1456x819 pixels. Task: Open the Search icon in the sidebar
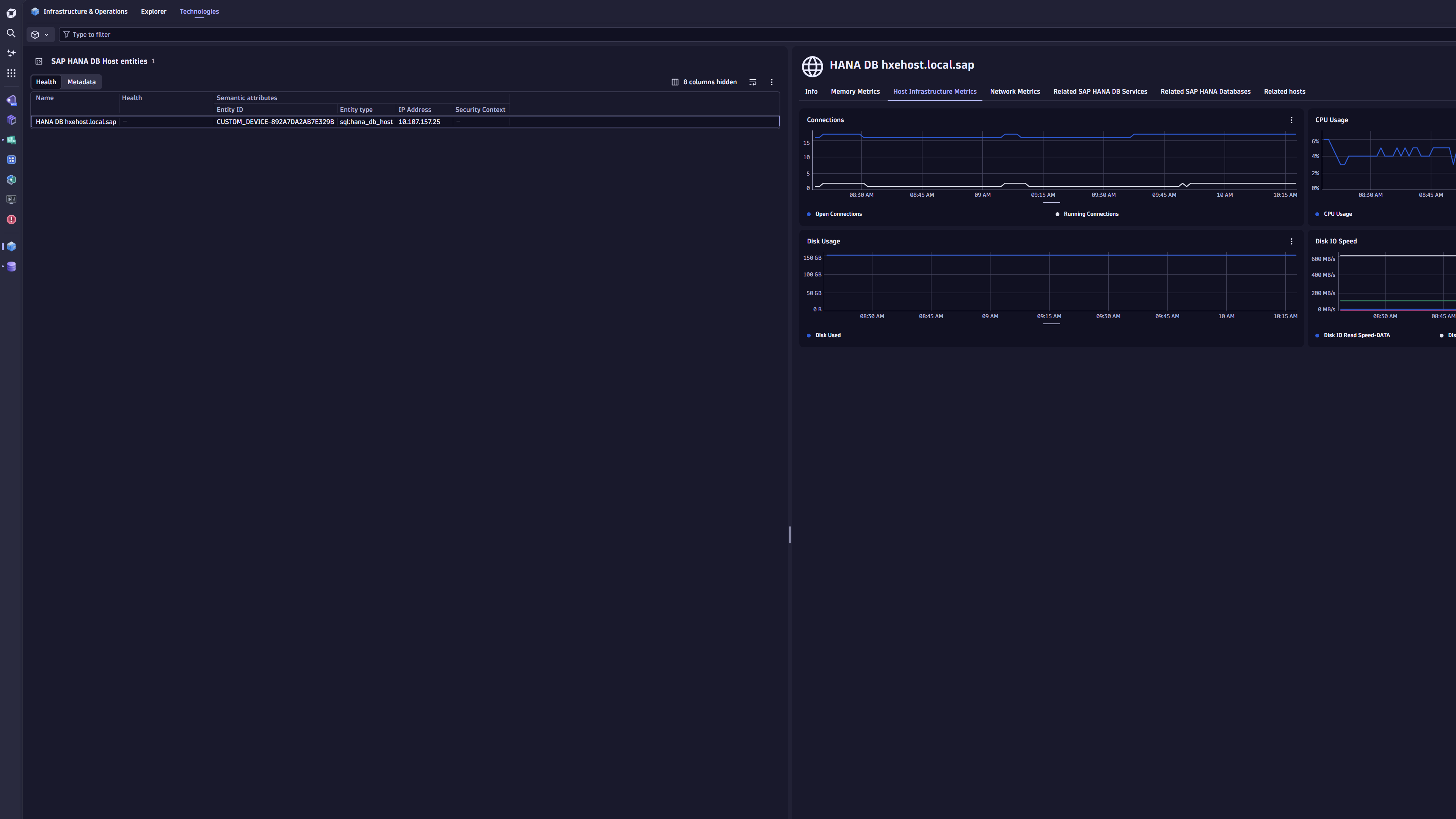(11, 33)
